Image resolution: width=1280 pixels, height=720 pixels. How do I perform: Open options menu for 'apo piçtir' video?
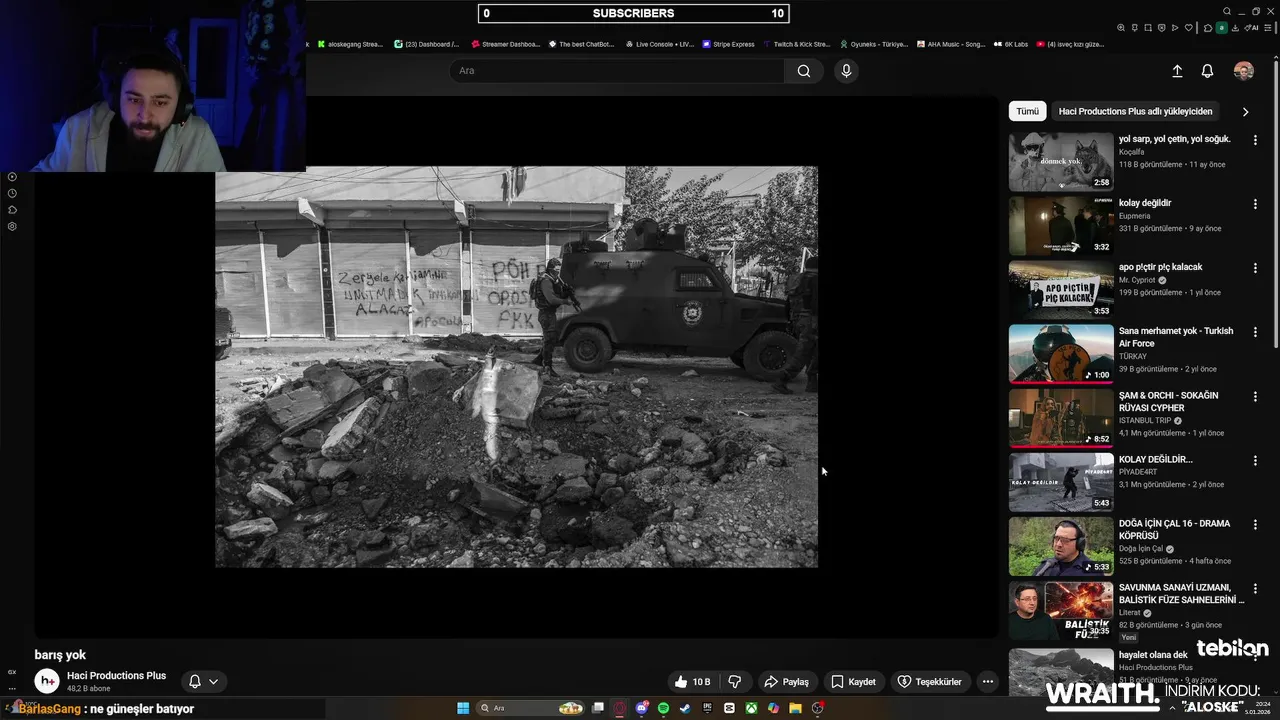1255,268
